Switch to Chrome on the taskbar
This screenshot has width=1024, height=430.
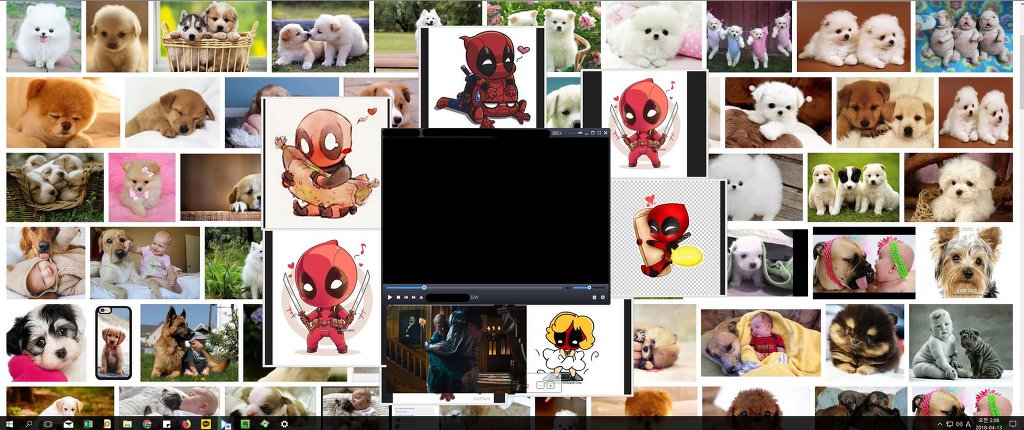click(x=147, y=424)
